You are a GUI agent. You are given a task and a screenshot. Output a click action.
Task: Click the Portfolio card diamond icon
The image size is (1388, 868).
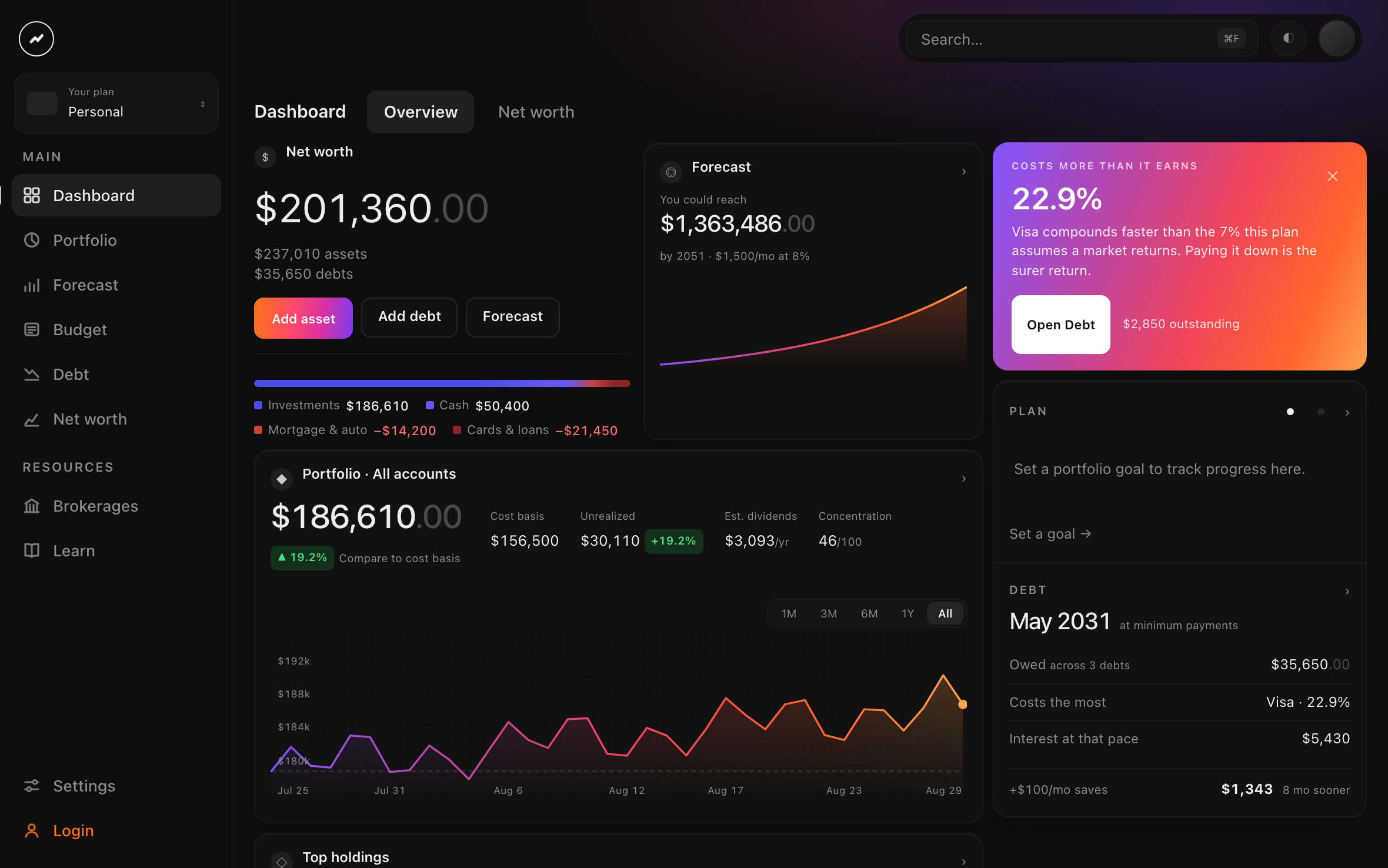click(x=282, y=479)
